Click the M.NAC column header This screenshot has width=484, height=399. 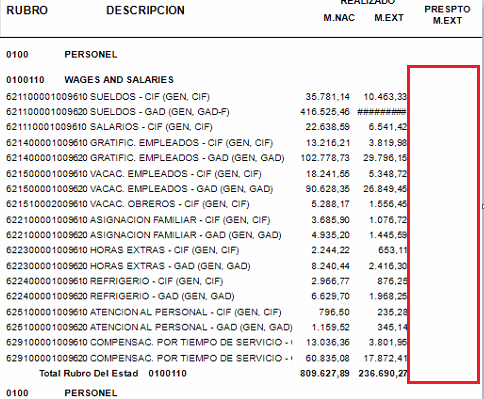[x=339, y=18]
